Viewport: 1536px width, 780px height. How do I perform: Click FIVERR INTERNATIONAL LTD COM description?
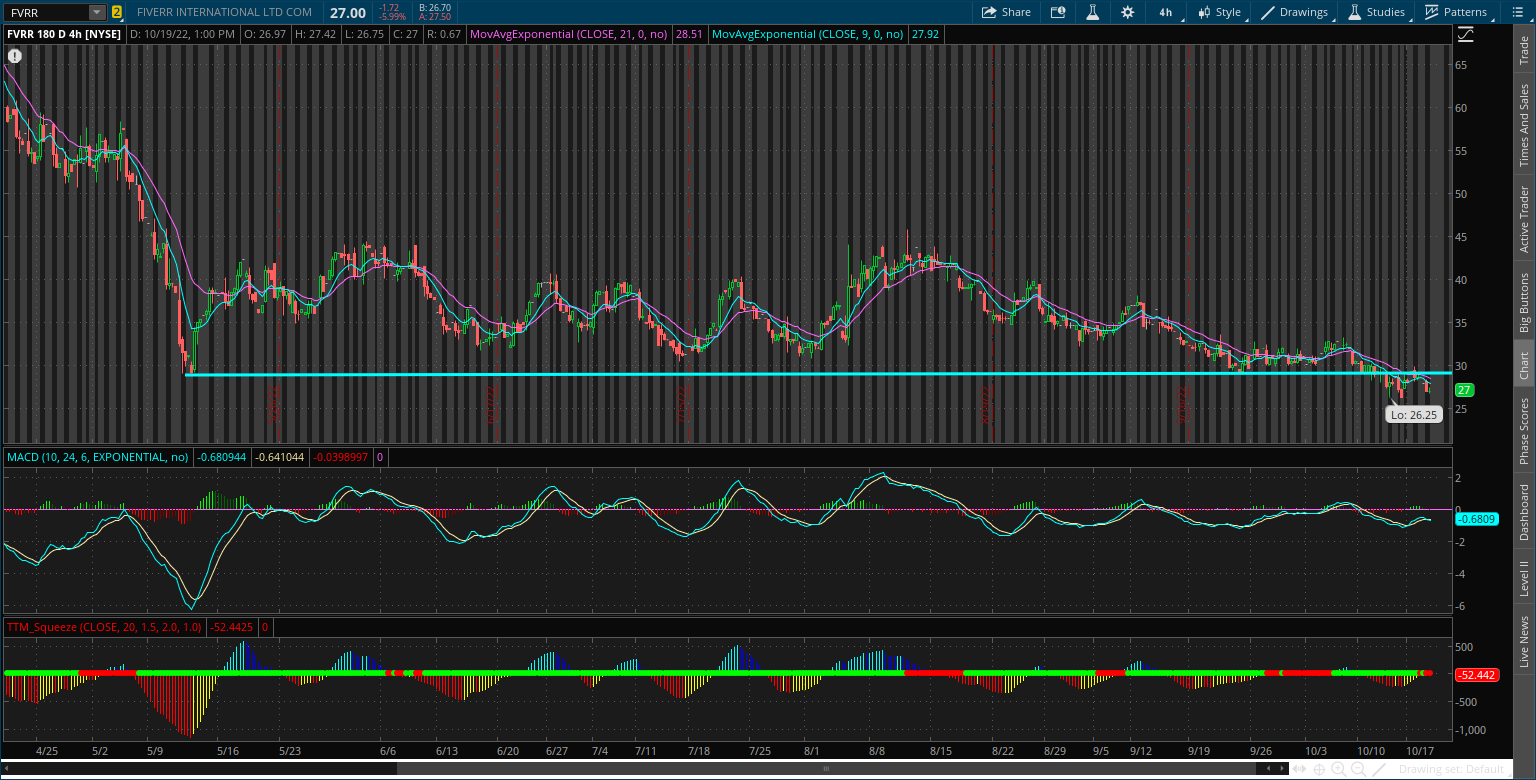tap(224, 12)
